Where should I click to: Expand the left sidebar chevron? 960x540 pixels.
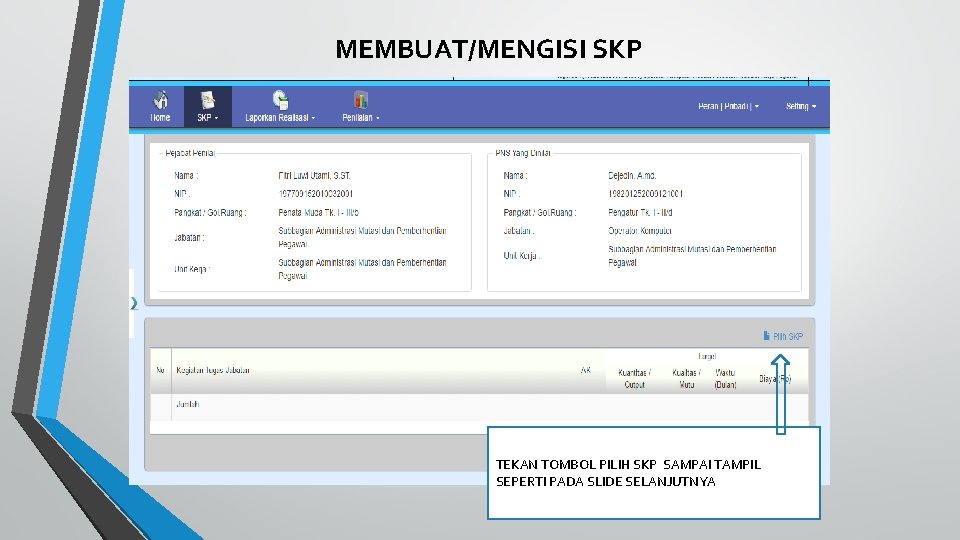tap(134, 303)
